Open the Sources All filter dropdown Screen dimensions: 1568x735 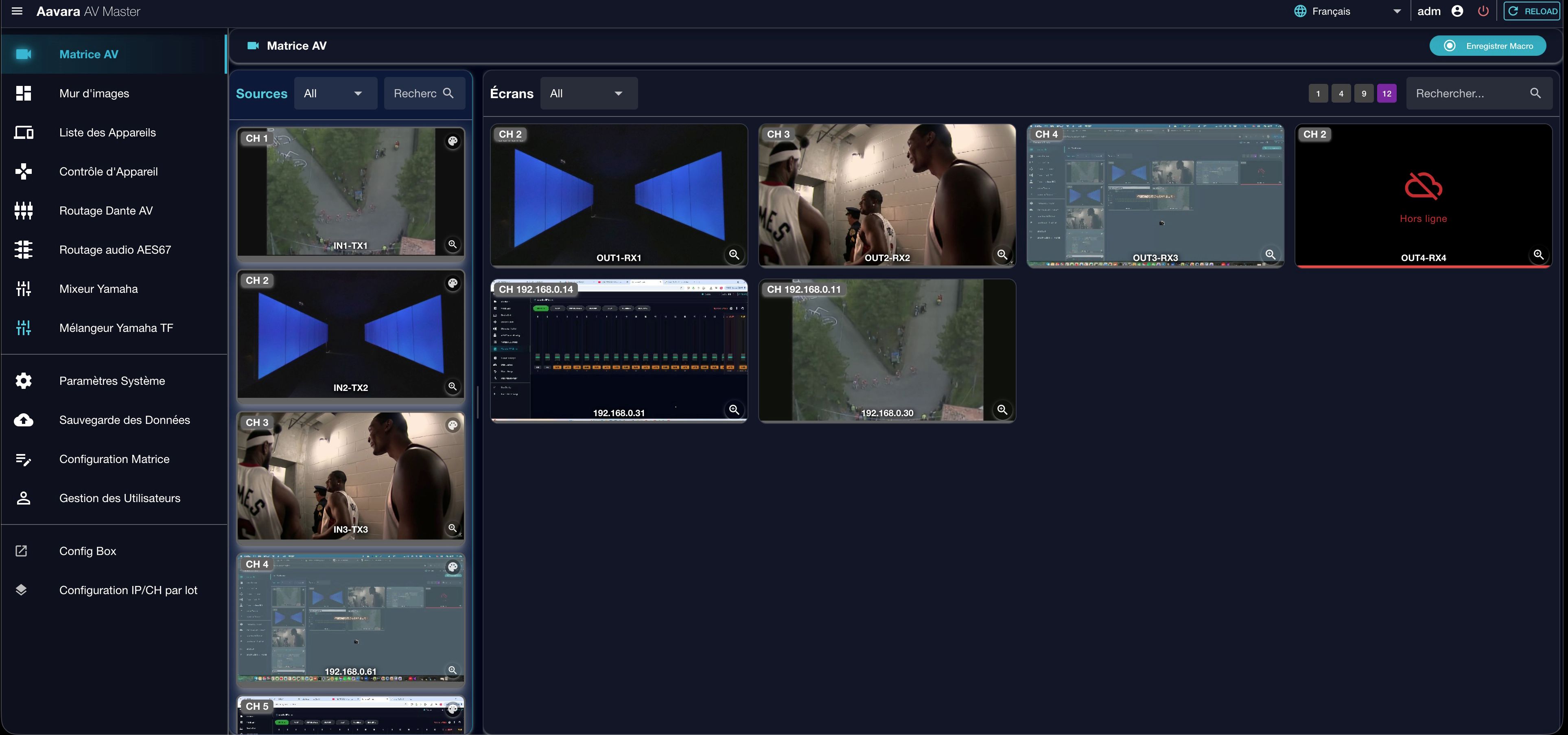point(335,93)
